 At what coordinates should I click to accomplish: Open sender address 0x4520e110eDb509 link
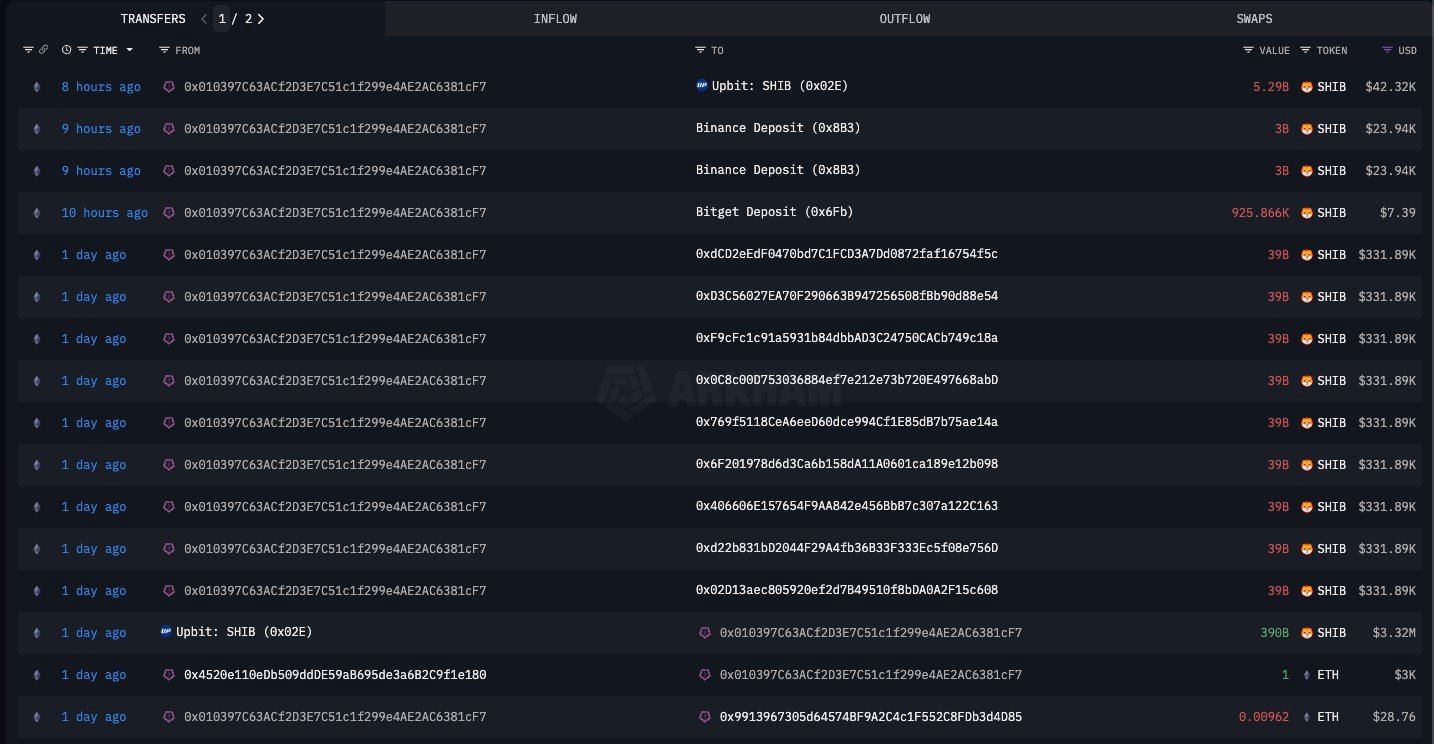pyautogui.click(x=335, y=675)
